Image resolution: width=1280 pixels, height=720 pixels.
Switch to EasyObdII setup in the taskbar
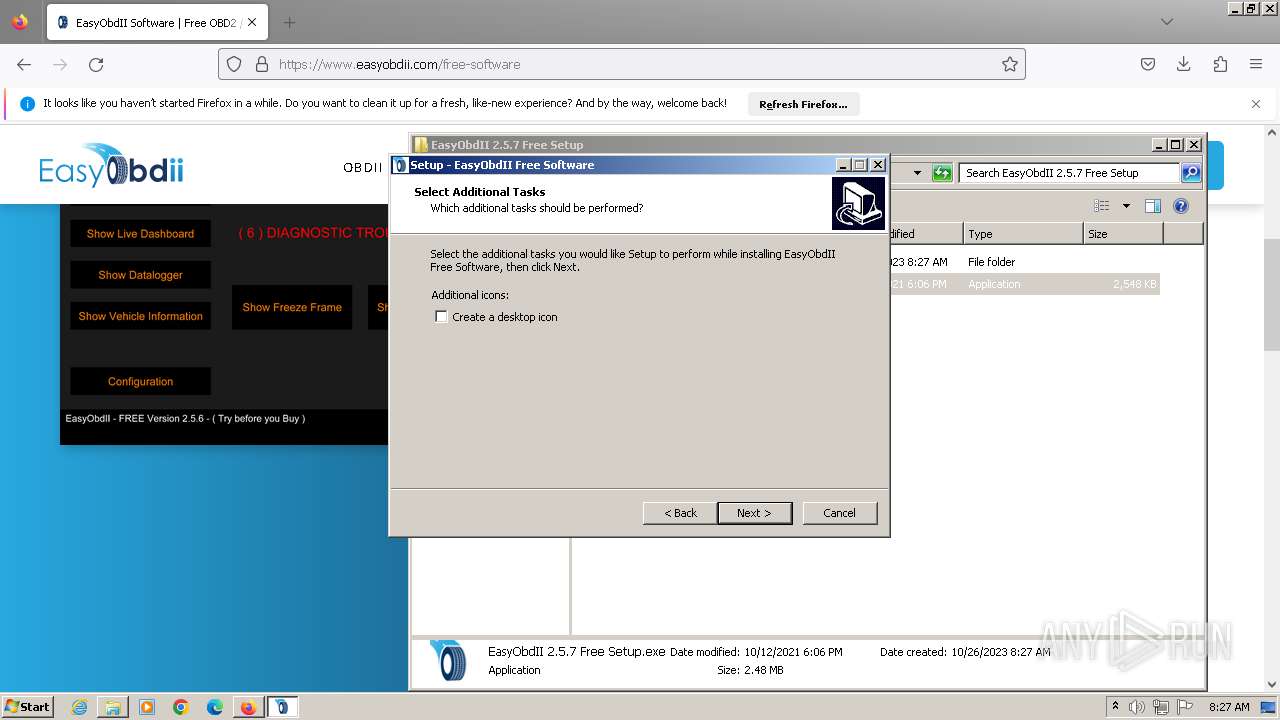click(x=282, y=707)
